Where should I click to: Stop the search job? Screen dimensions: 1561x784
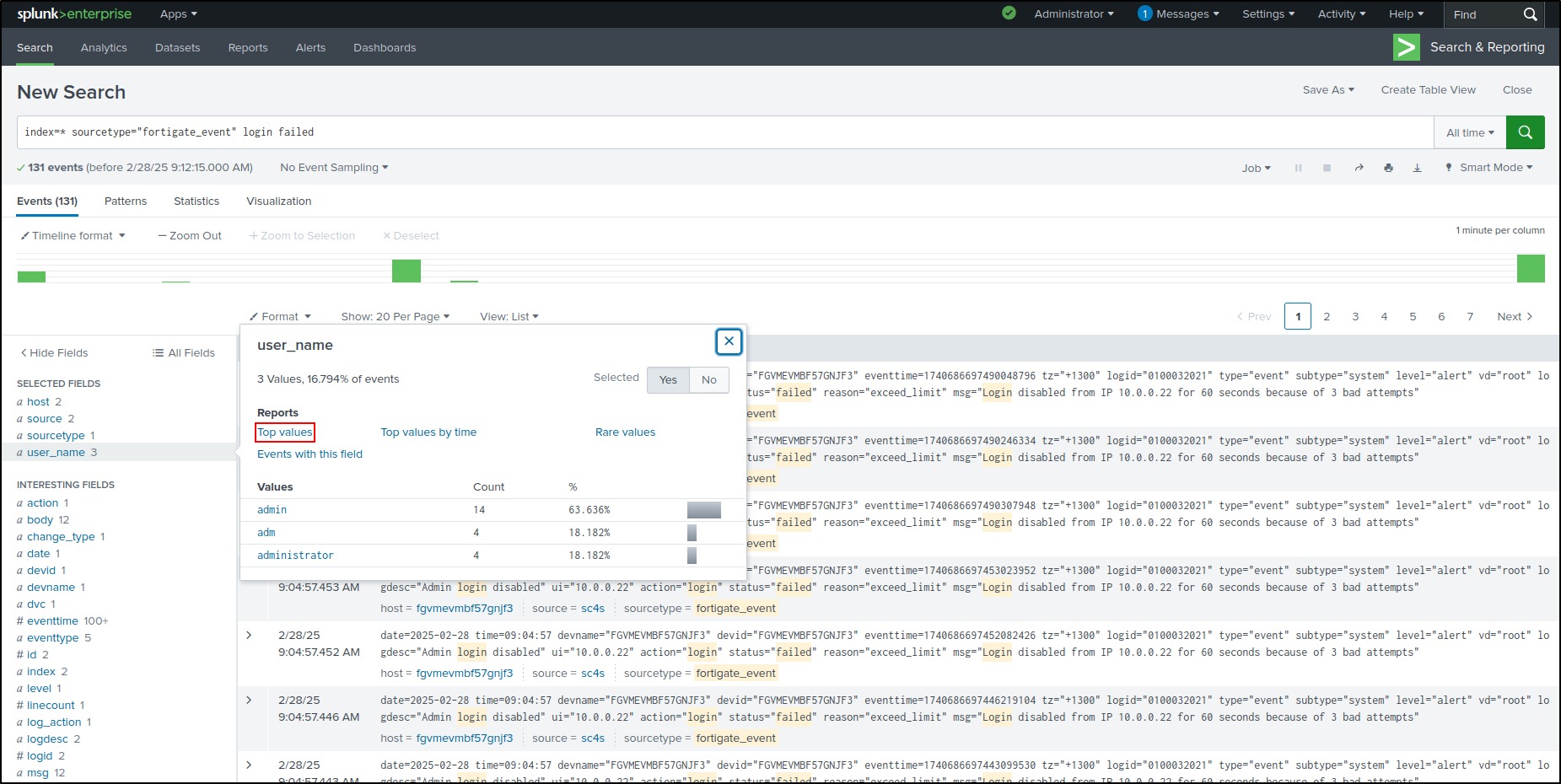pos(1327,168)
